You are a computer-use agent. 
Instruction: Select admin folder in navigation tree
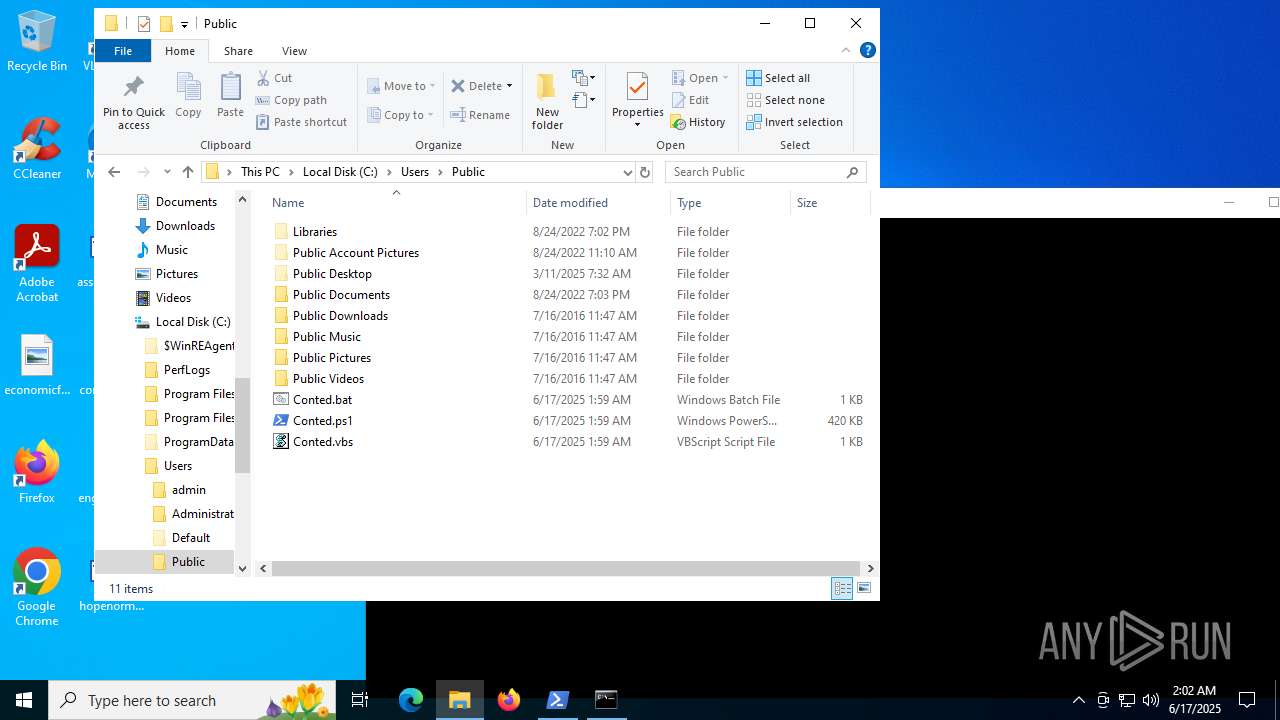tap(188, 490)
